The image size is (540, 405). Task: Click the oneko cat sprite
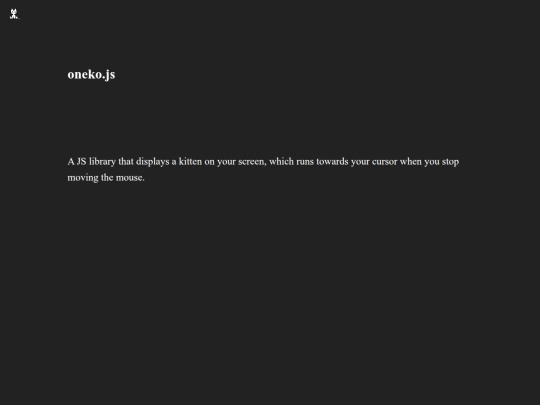pos(14,14)
